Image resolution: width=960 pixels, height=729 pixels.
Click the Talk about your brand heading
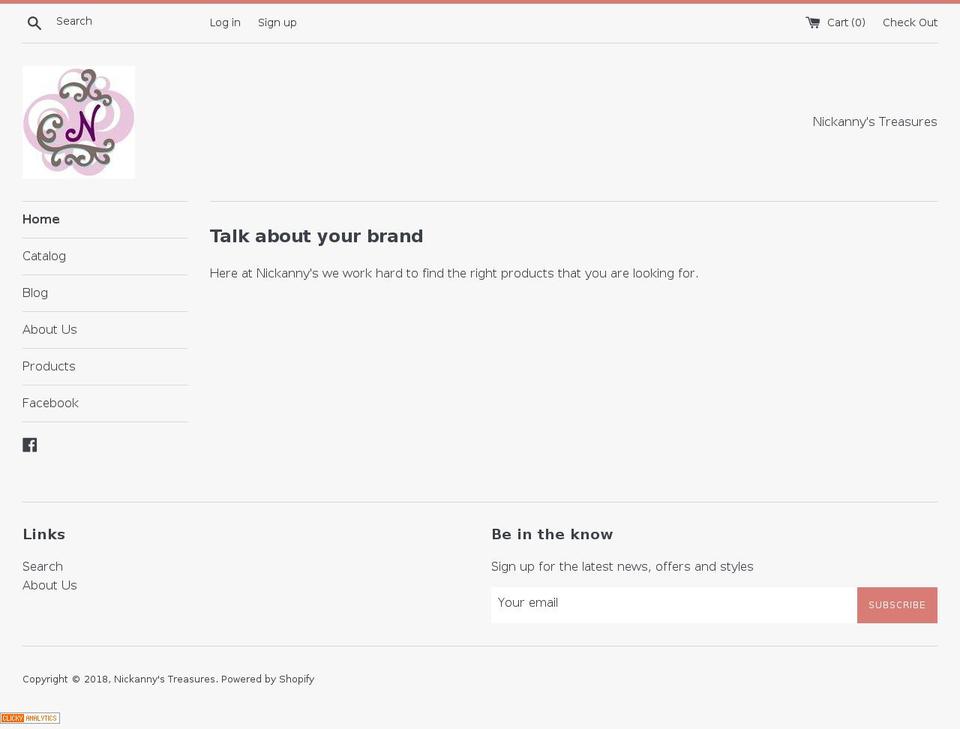click(x=316, y=236)
